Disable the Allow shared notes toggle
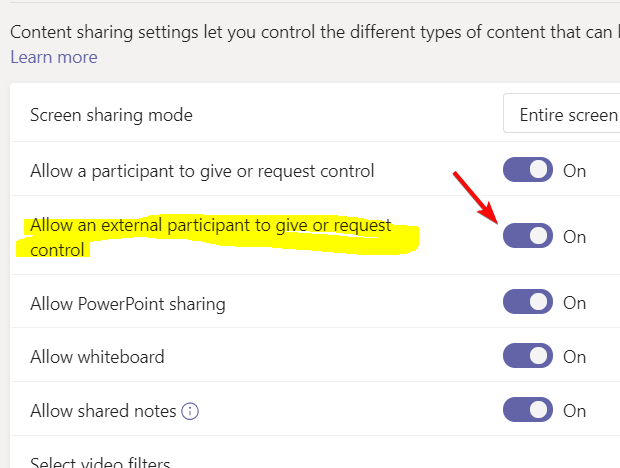 coord(527,410)
